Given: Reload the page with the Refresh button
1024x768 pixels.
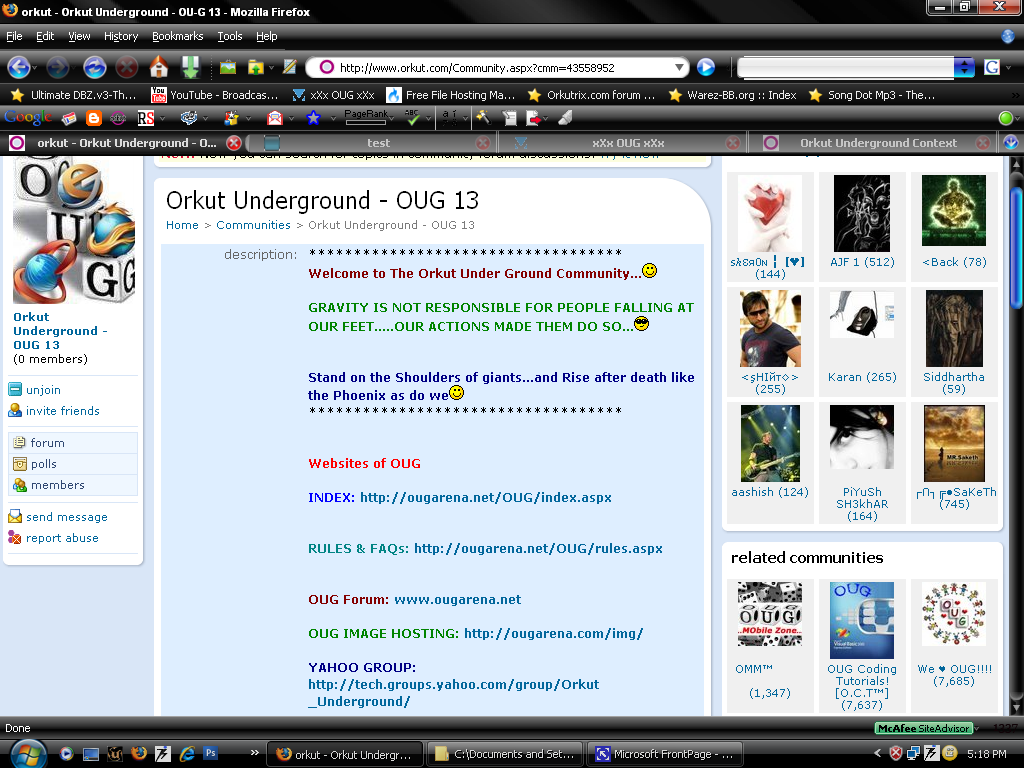Looking at the screenshot, I should pos(95,67).
